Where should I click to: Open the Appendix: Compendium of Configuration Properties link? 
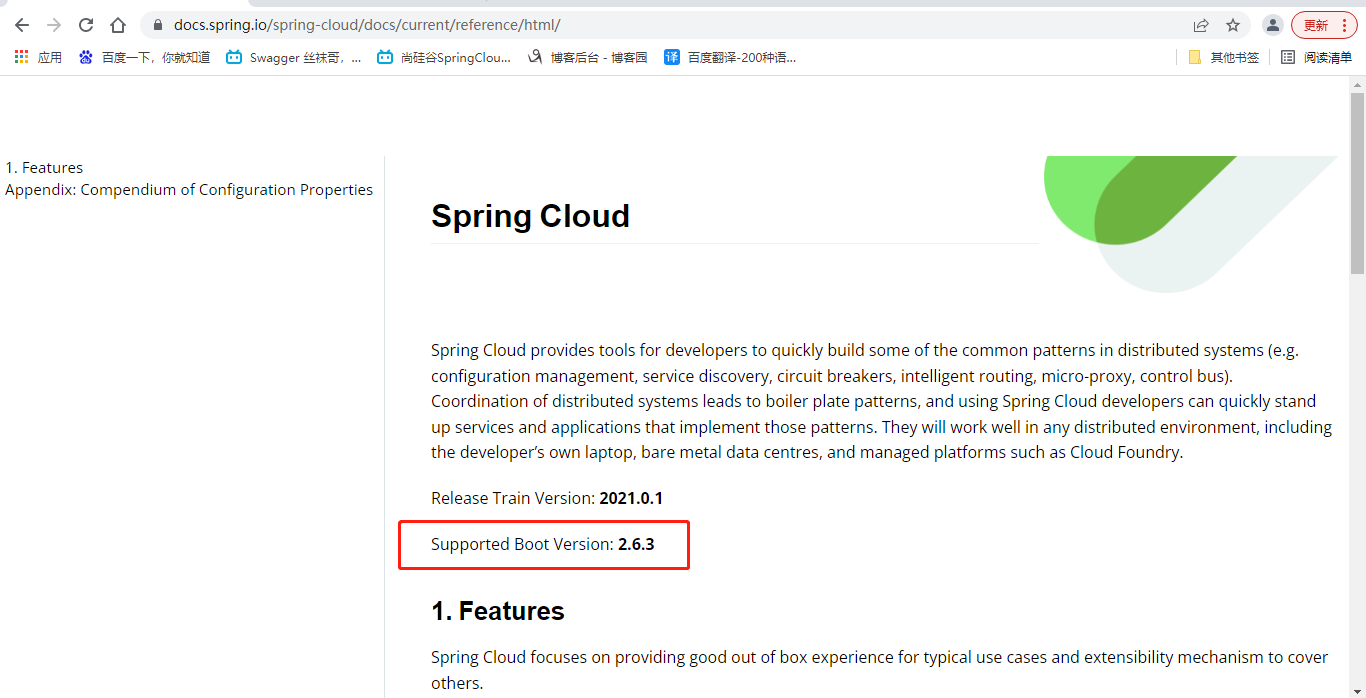pyautogui.click(x=189, y=190)
